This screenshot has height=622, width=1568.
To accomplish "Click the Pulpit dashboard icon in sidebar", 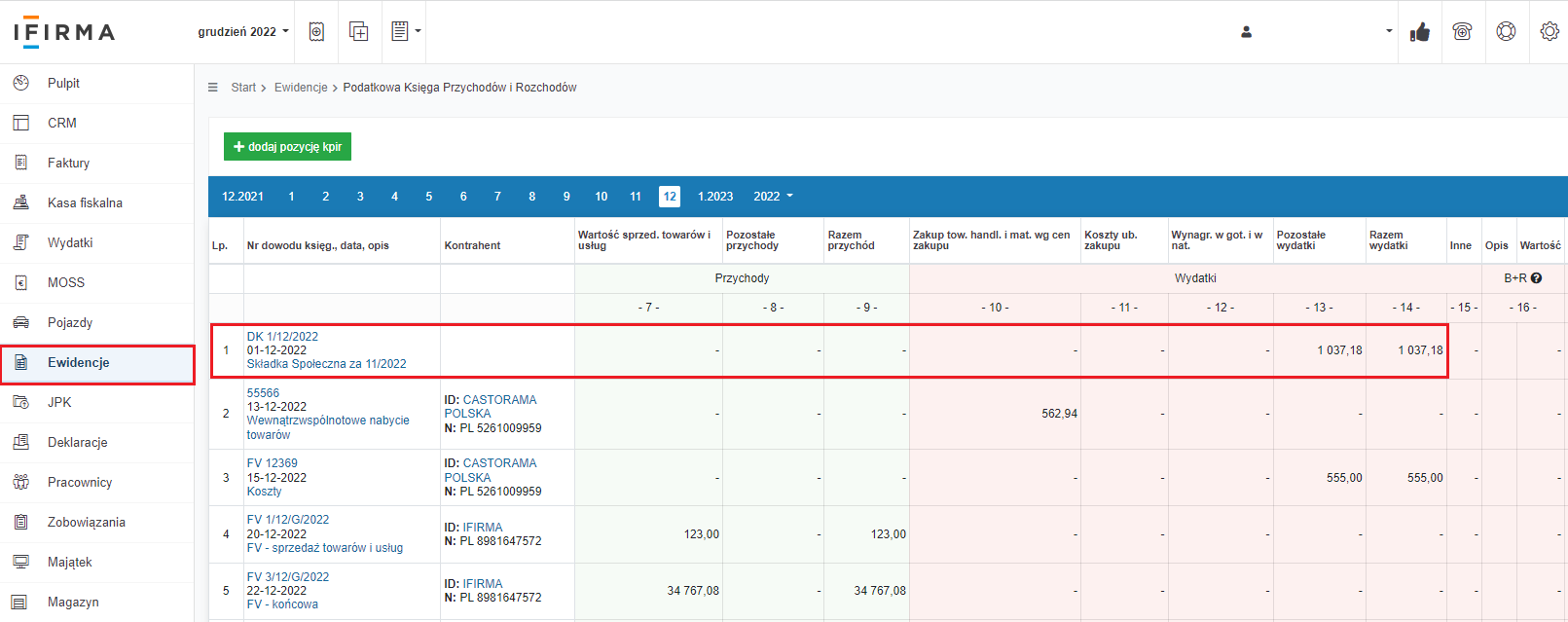I will coord(20,83).
